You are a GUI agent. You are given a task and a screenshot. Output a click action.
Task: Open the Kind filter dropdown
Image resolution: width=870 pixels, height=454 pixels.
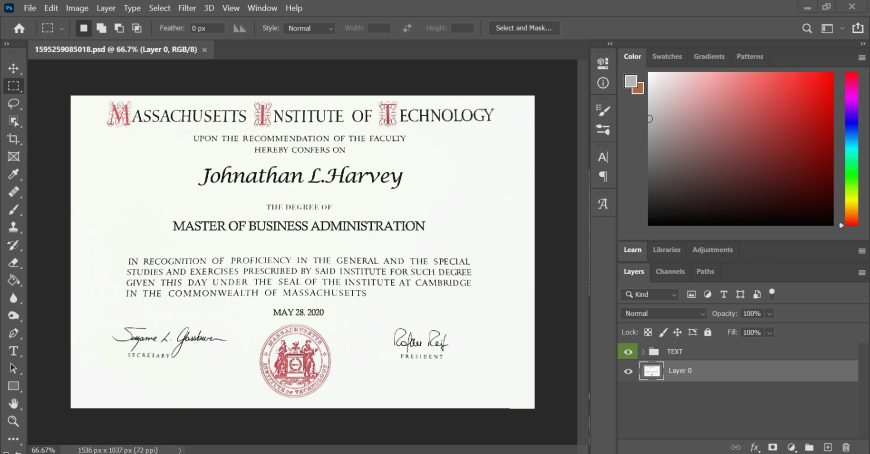[650, 295]
